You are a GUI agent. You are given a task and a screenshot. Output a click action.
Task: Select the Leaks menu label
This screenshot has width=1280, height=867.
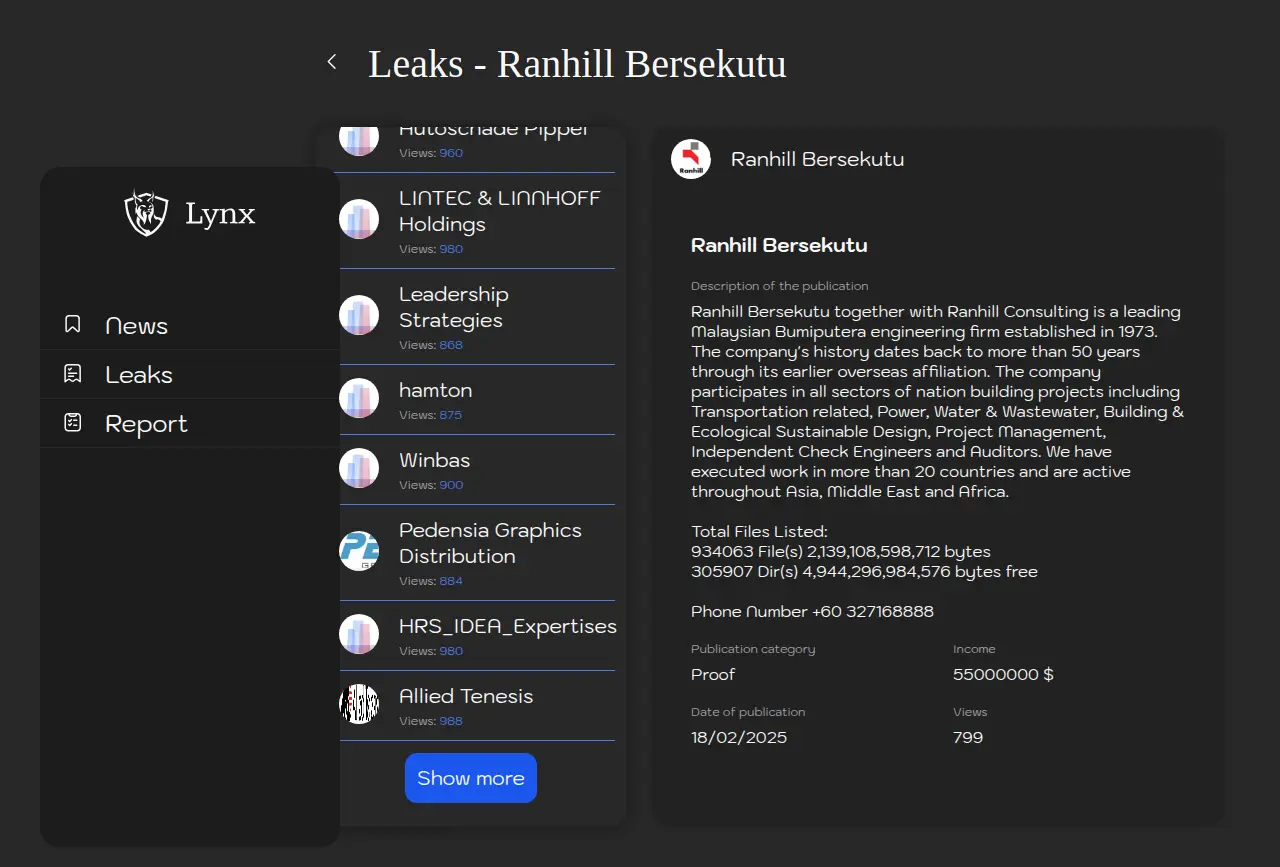pyautogui.click(x=139, y=375)
